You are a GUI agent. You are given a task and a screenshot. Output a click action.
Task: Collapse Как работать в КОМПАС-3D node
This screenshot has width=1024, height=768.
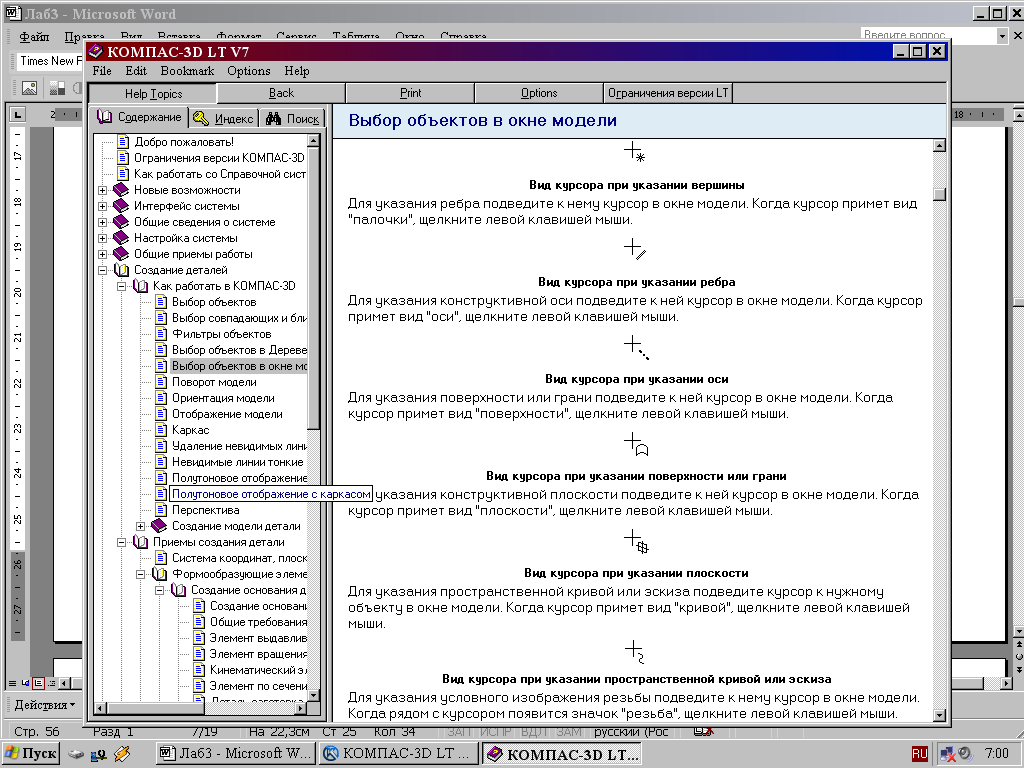pyautogui.click(x=121, y=286)
